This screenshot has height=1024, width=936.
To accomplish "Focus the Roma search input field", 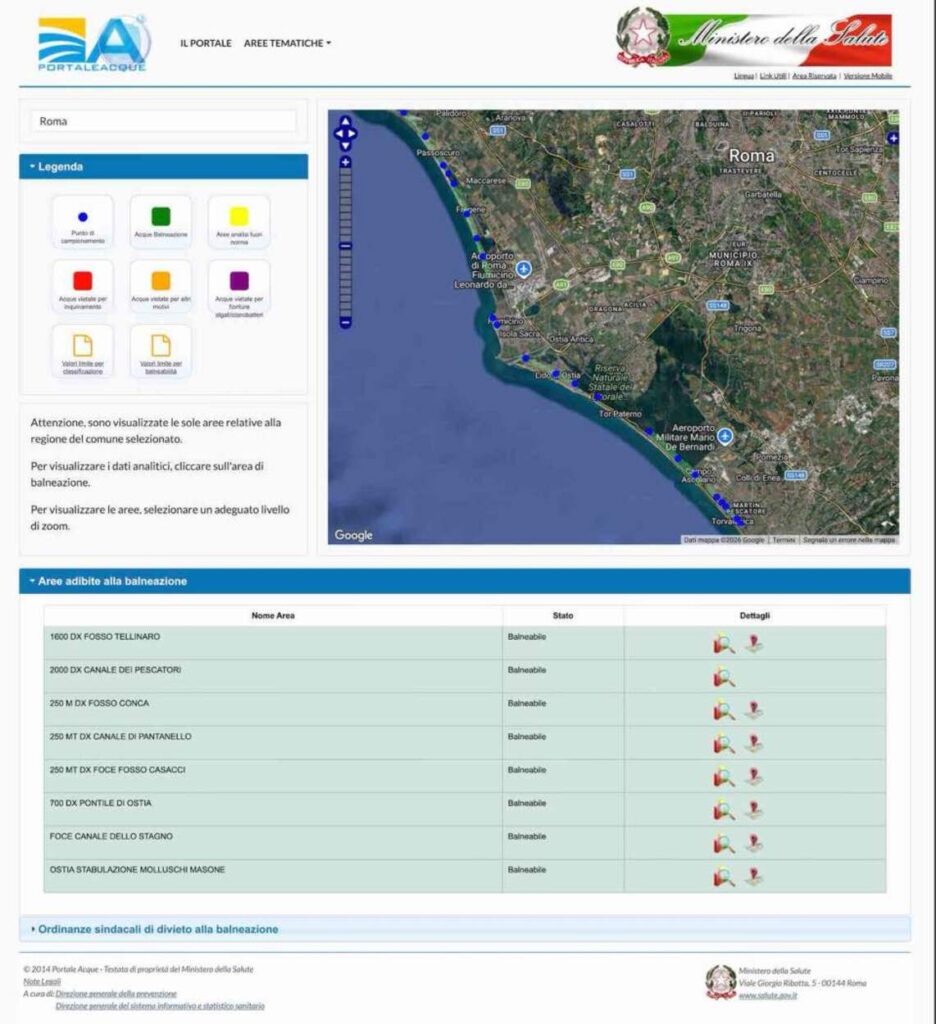I will (163, 121).
